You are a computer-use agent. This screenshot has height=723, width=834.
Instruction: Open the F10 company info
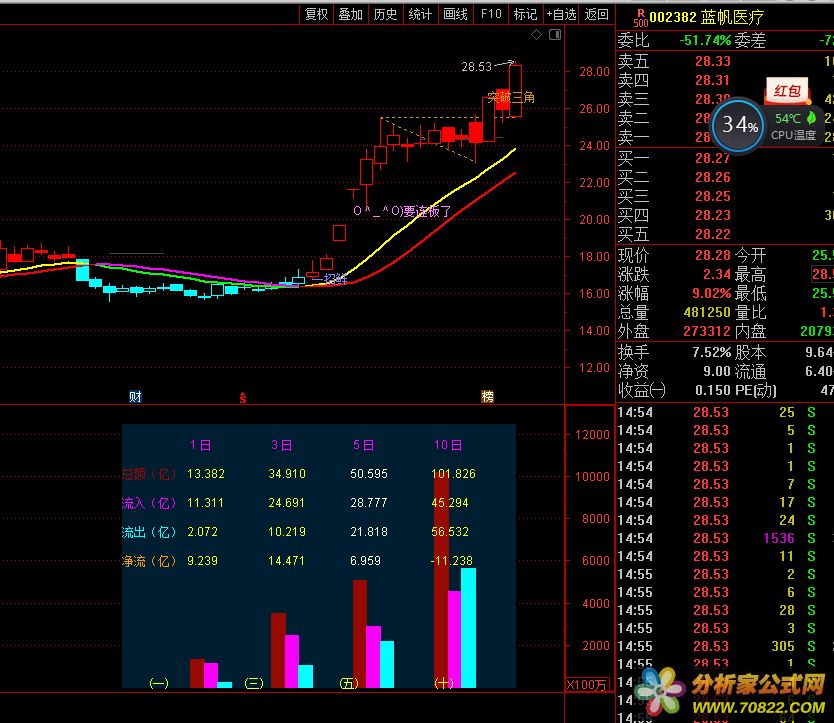490,14
